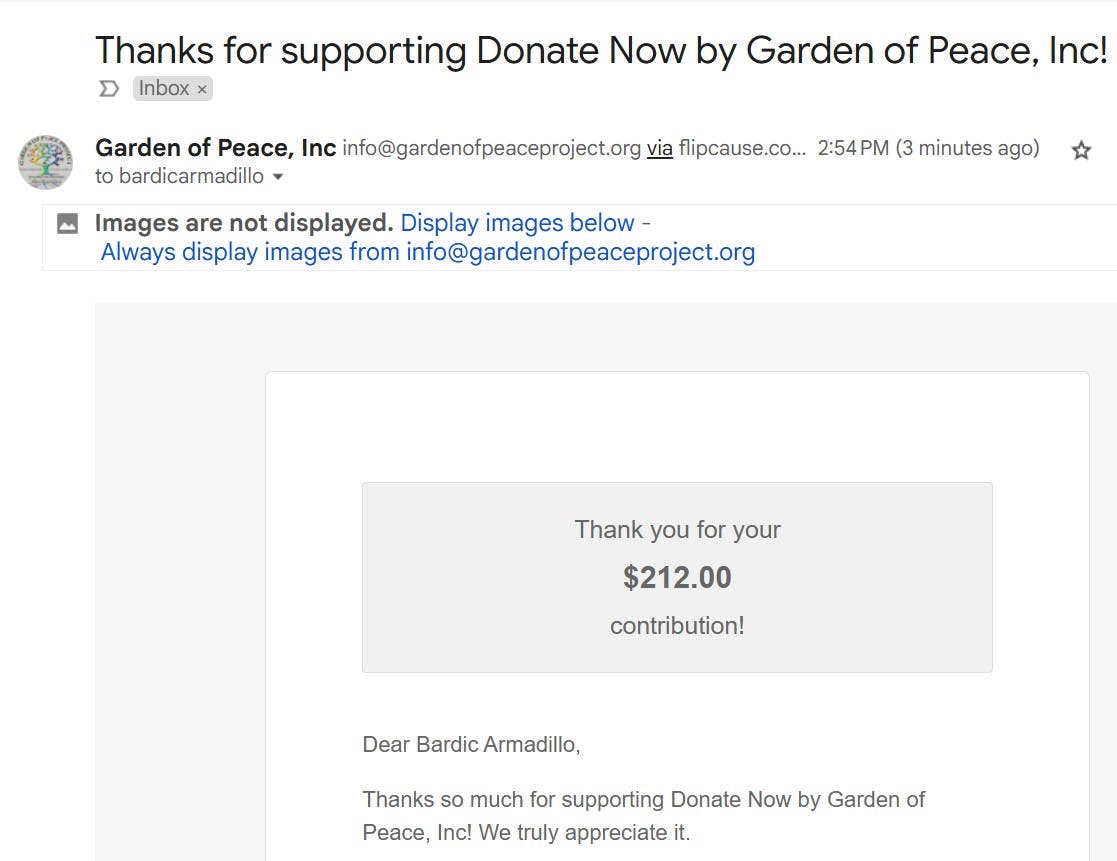Click the broken image placeholder icon
Screen dimensions: 1117x861
pyautogui.click(x=68, y=223)
